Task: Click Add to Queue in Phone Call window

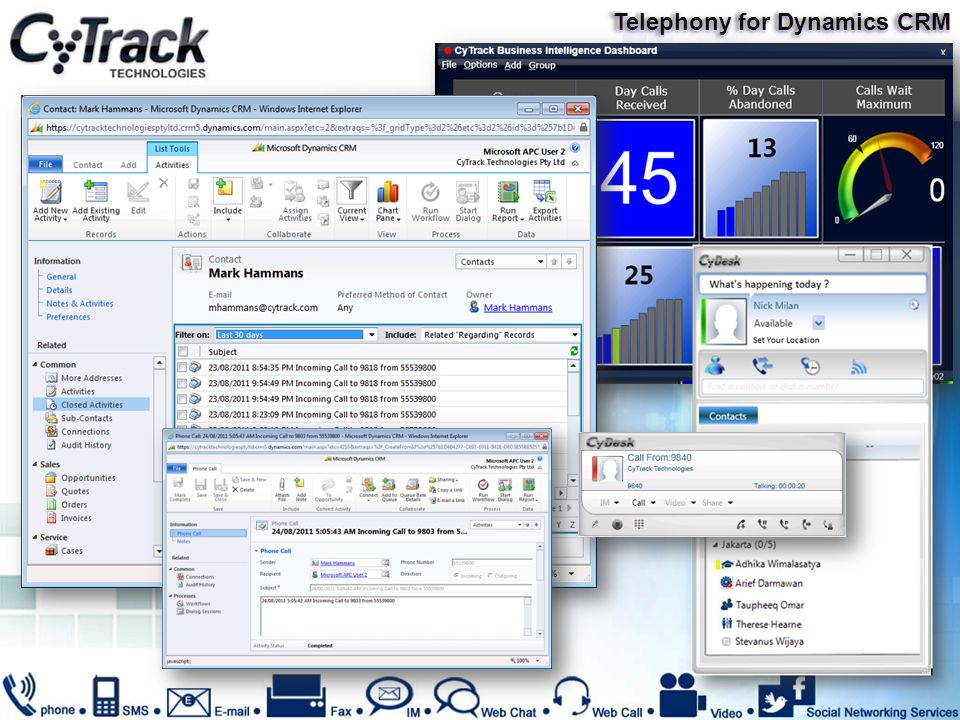Action: coord(389,490)
